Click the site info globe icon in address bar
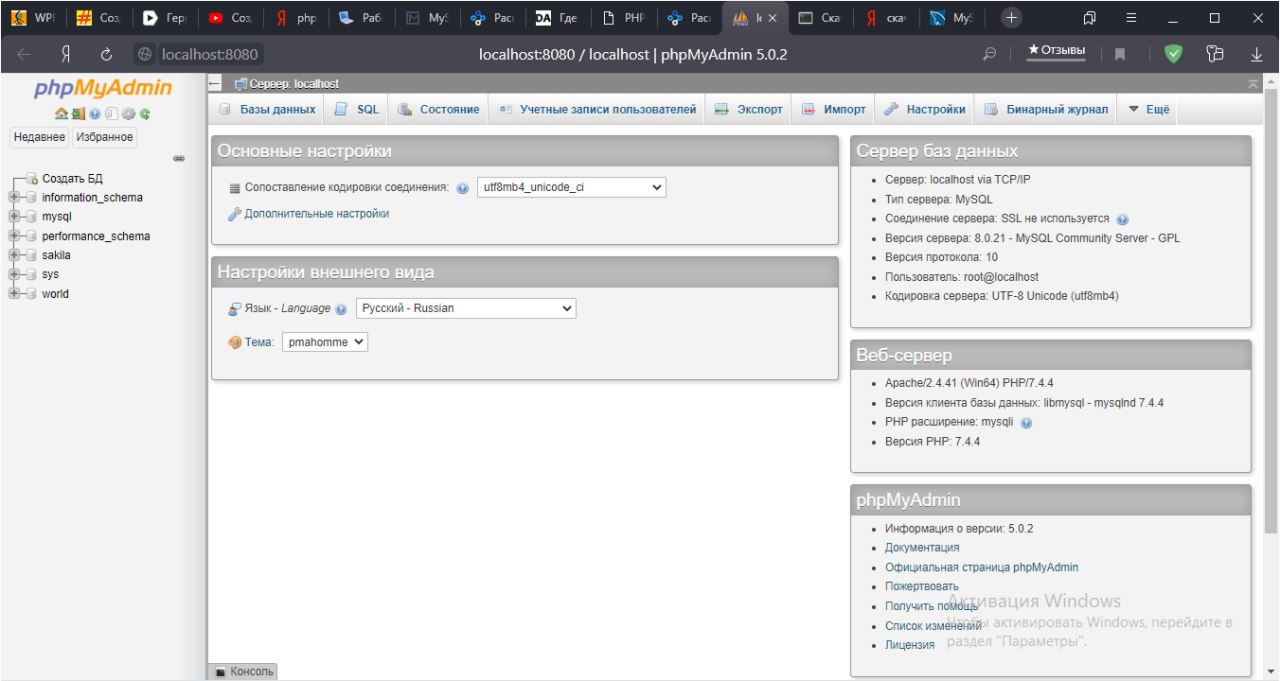The height and width of the screenshot is (681, 1280). (145, 55)
